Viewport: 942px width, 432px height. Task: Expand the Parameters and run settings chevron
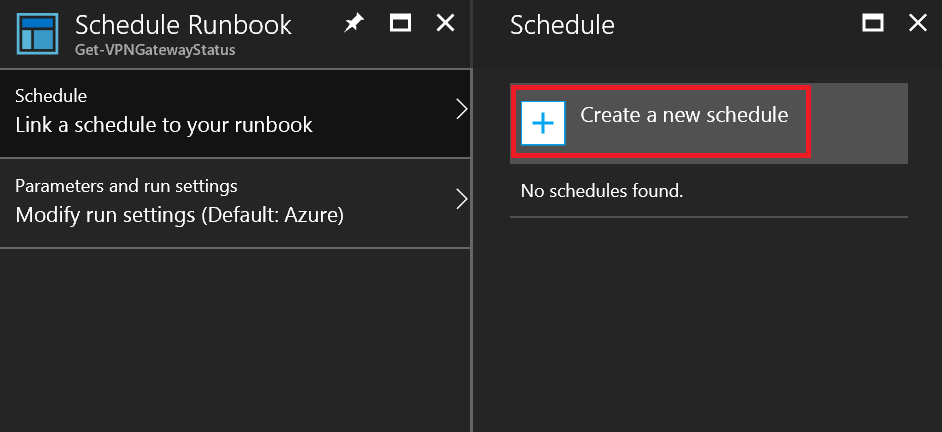coord(461,199)
